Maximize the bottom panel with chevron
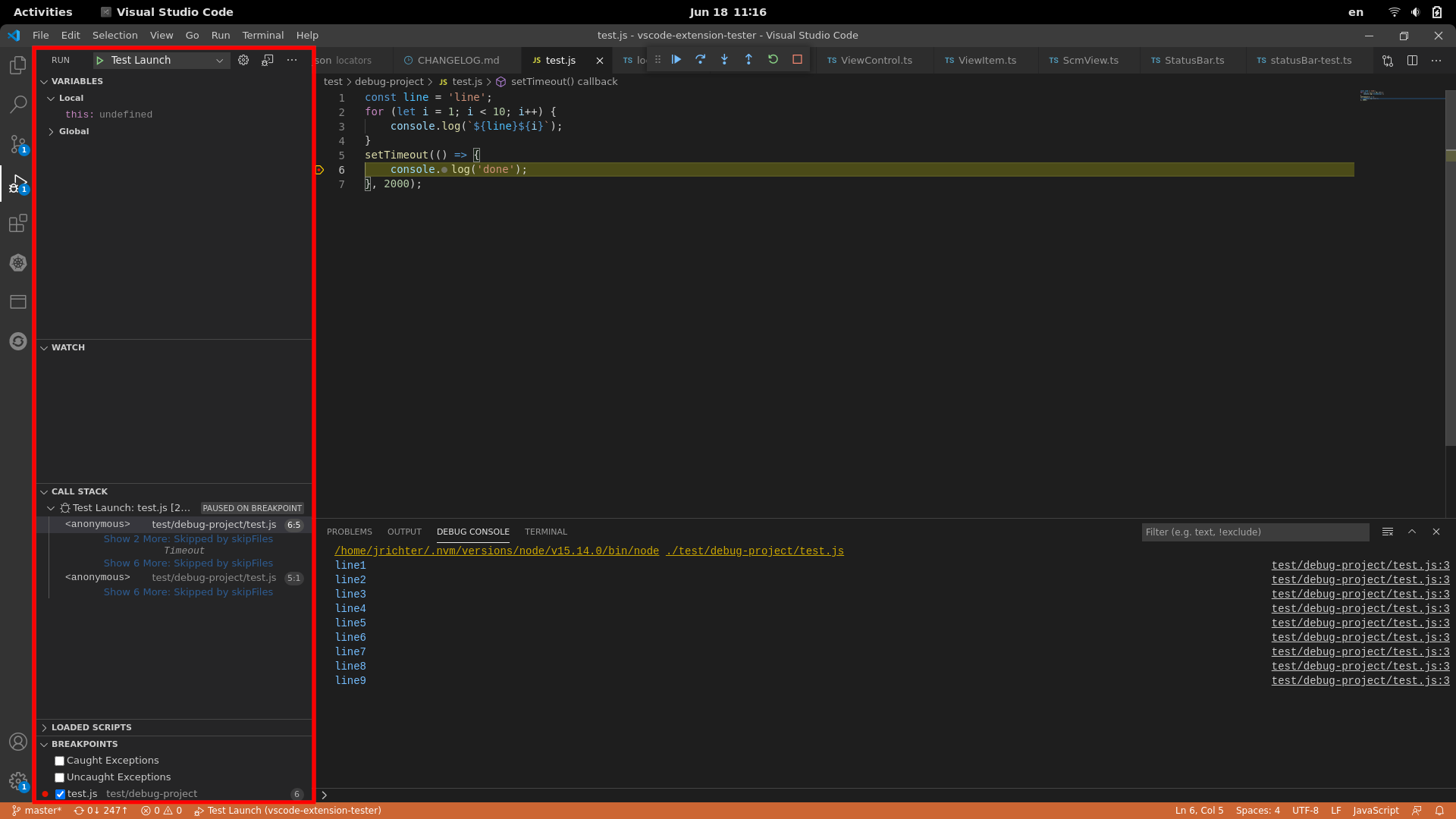 [1412, 532]
